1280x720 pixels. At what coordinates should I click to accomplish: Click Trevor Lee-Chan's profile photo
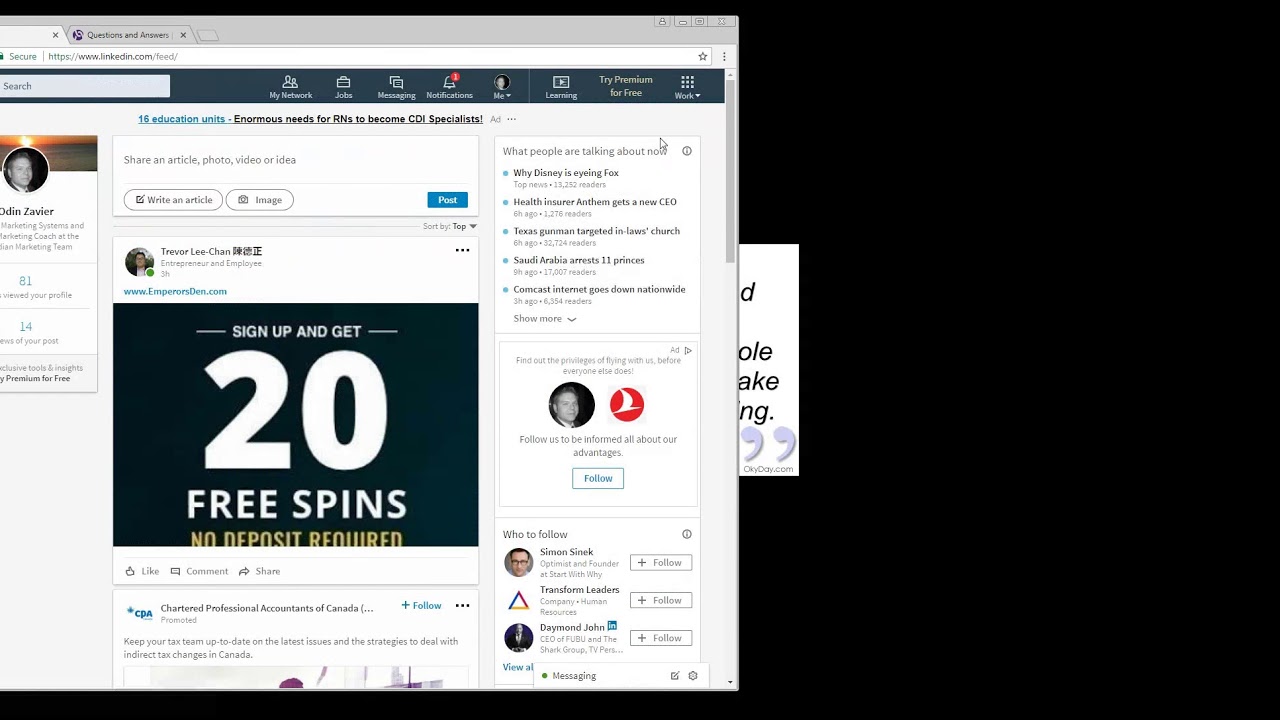point(139,261)
